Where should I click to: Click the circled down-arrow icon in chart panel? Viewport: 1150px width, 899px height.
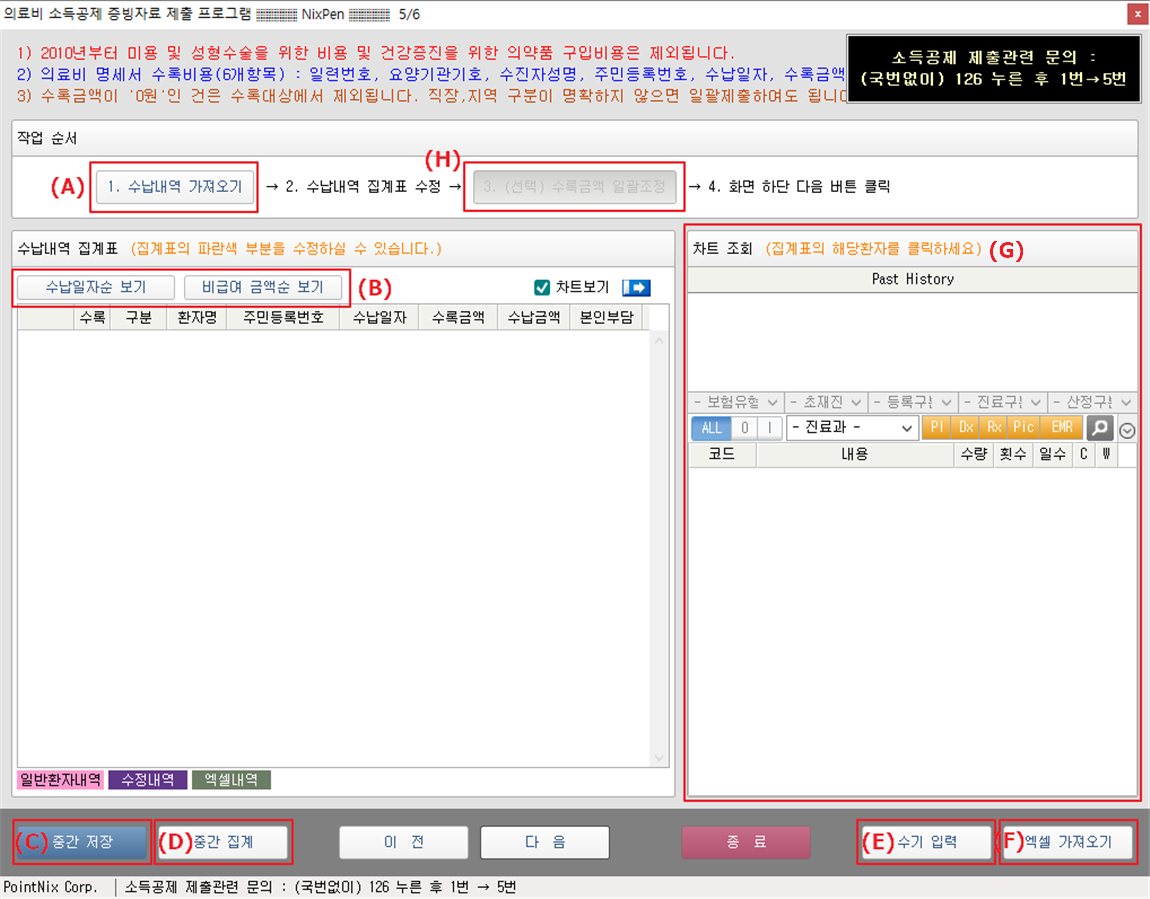1127,430
